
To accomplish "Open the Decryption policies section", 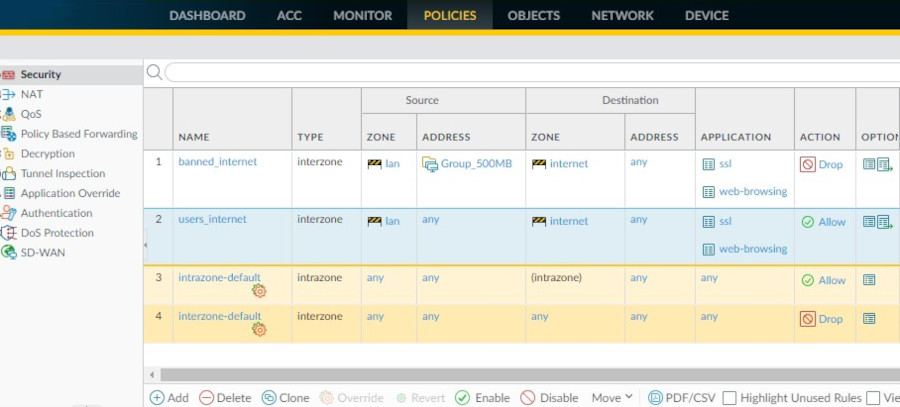I will coord(48,154).
